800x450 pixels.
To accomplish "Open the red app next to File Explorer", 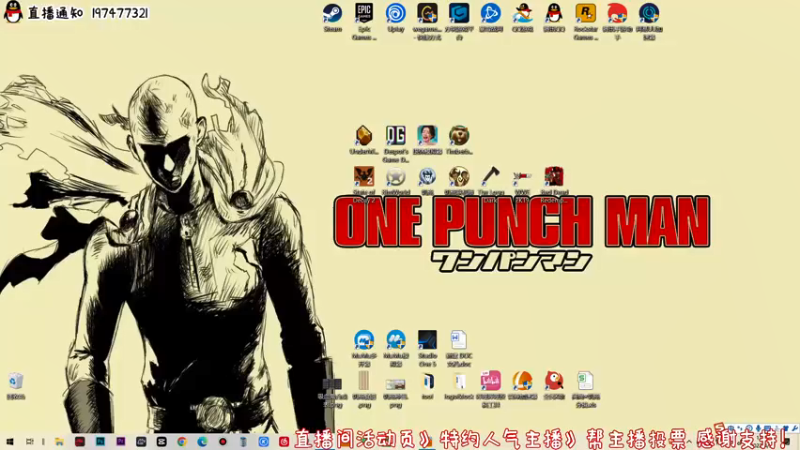I will coord(80,442).
